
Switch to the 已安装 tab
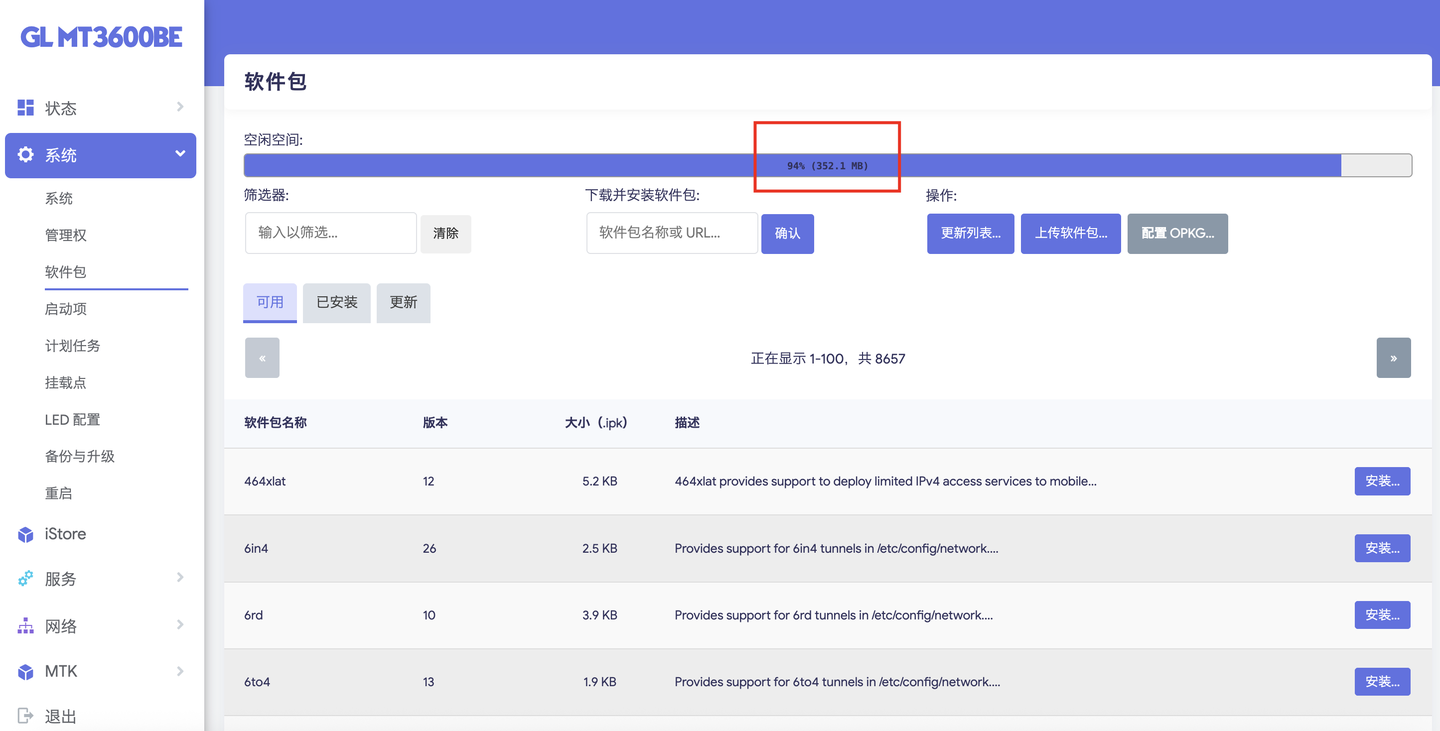[x=337, y=302]
